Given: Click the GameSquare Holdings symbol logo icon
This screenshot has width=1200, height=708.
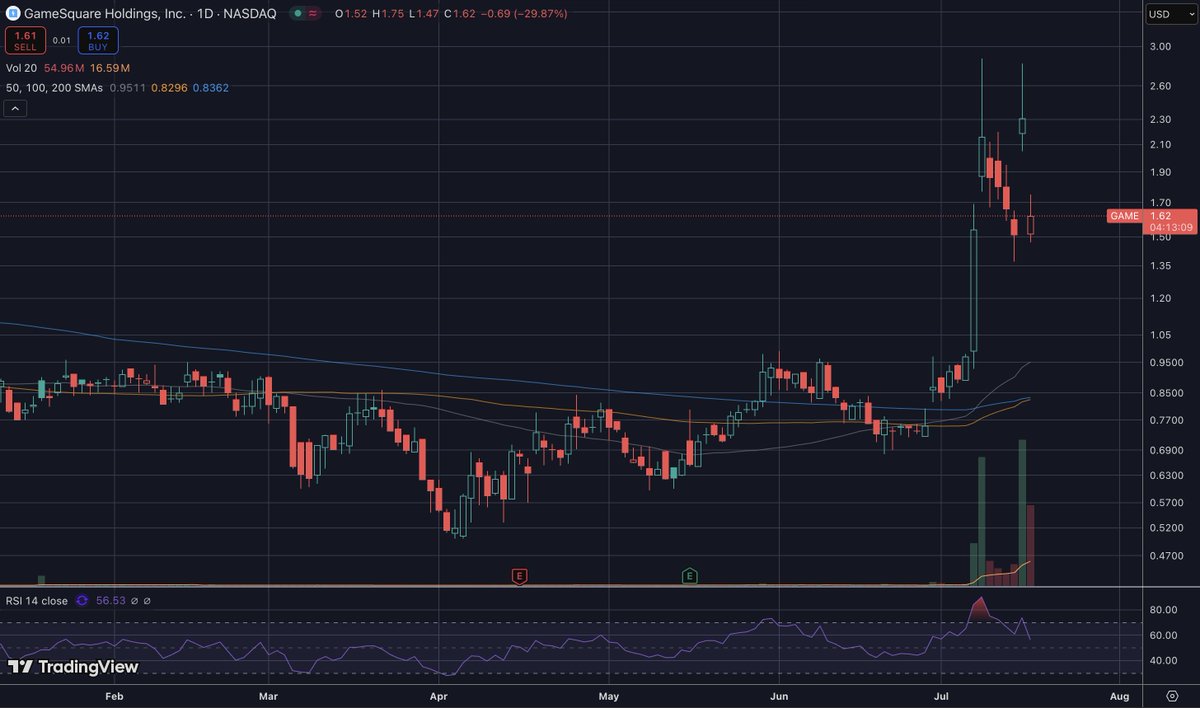Looking at the screenshot, I should (13, 14).
